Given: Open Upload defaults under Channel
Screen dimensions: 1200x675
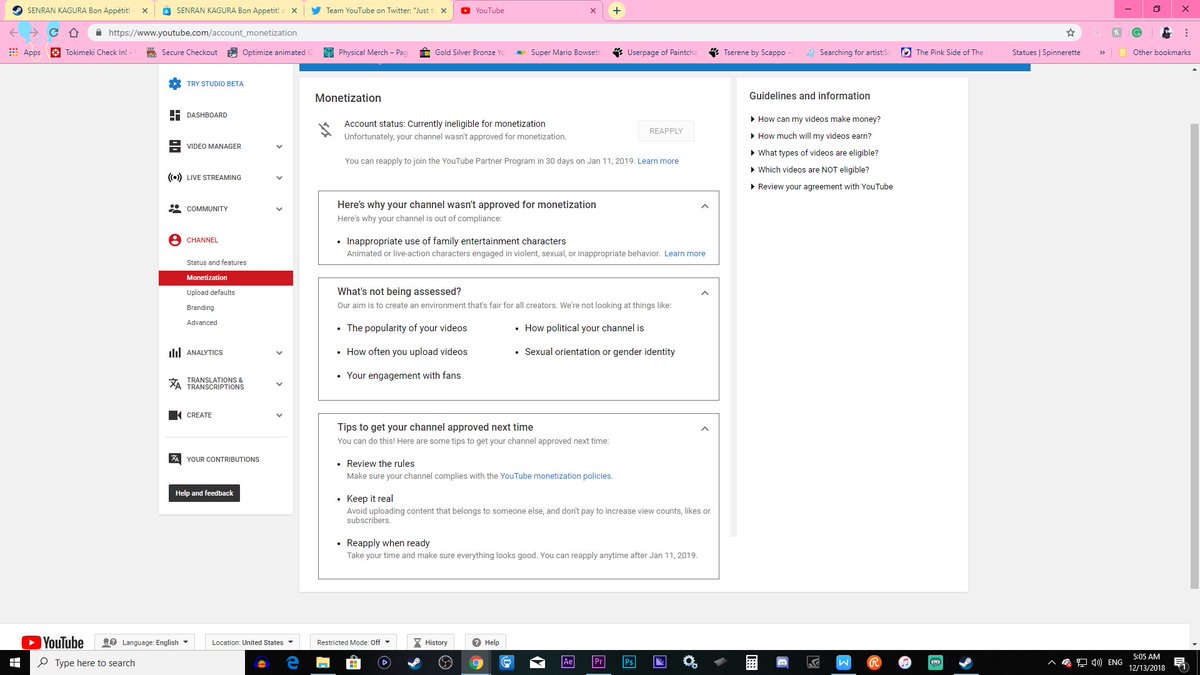Looking at the screenshot, I should 211,293.
